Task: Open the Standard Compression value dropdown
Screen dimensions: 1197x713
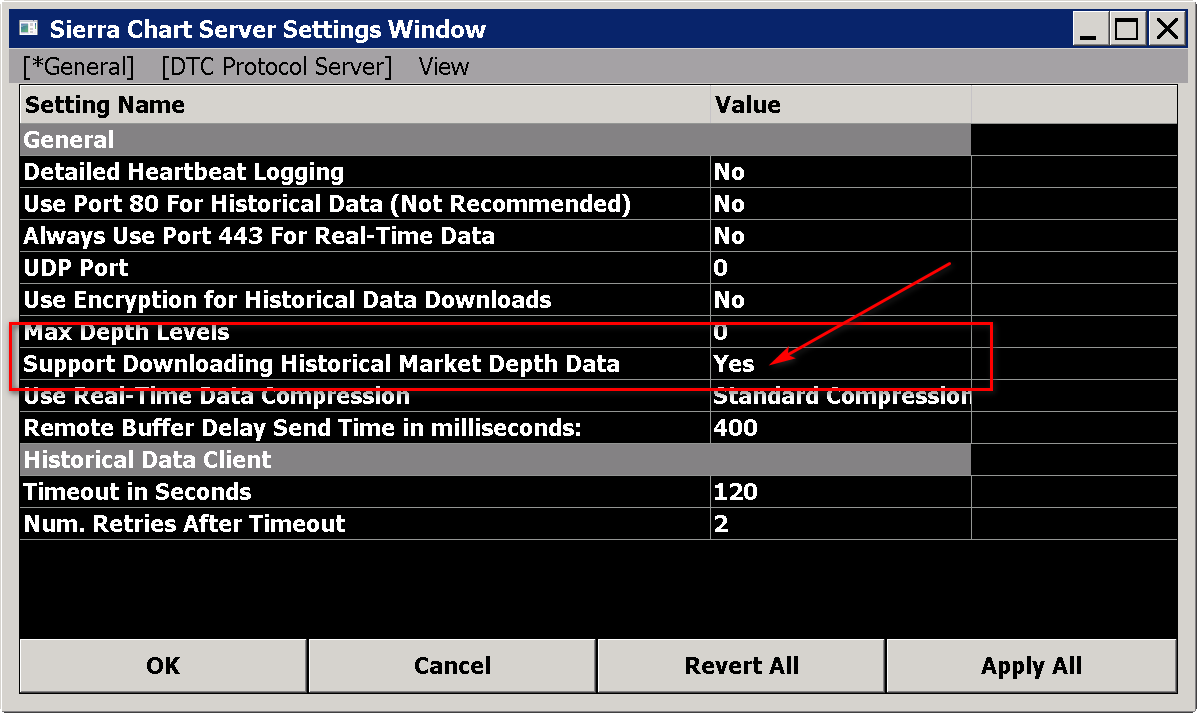Action: (840, 396)
